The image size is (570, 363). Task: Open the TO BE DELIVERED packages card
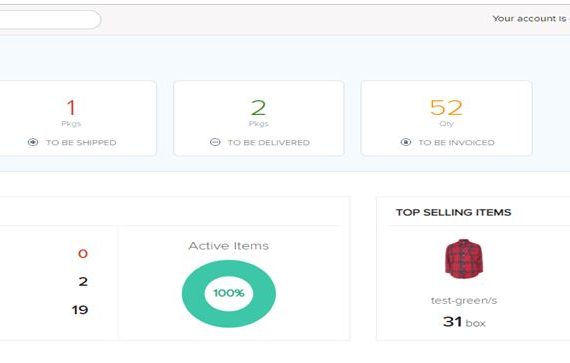(259, 118)
